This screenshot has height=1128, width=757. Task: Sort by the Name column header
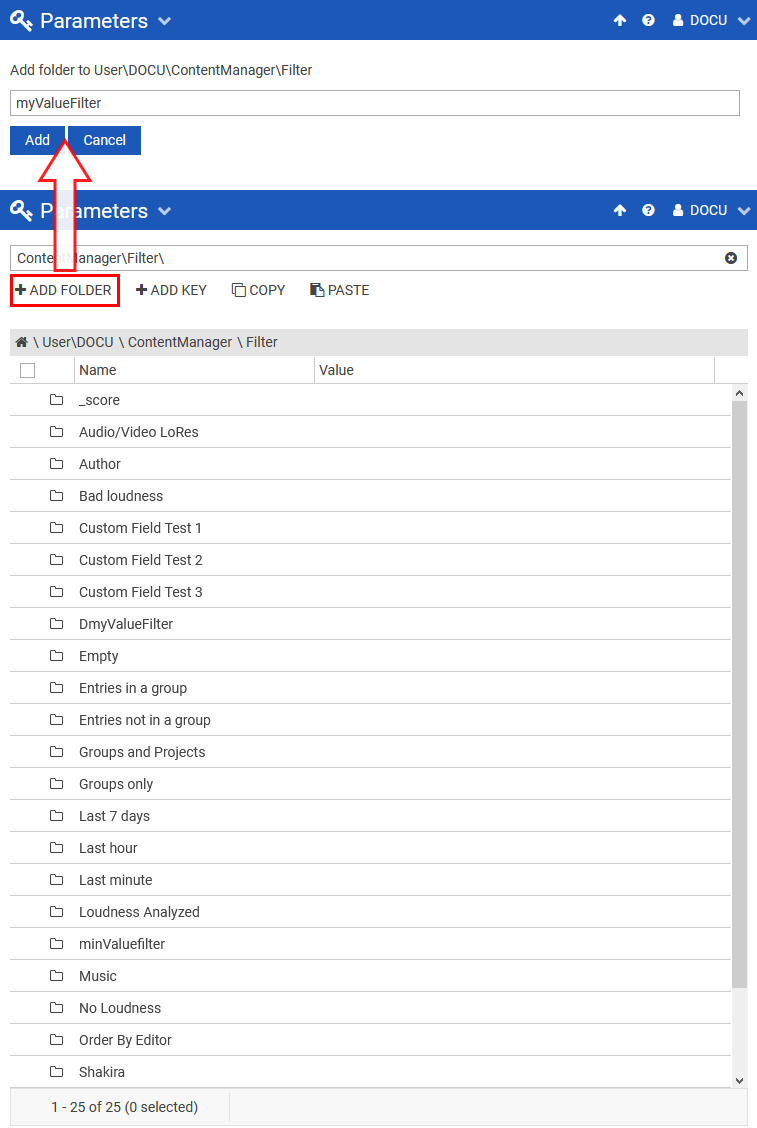coord(98,370)
